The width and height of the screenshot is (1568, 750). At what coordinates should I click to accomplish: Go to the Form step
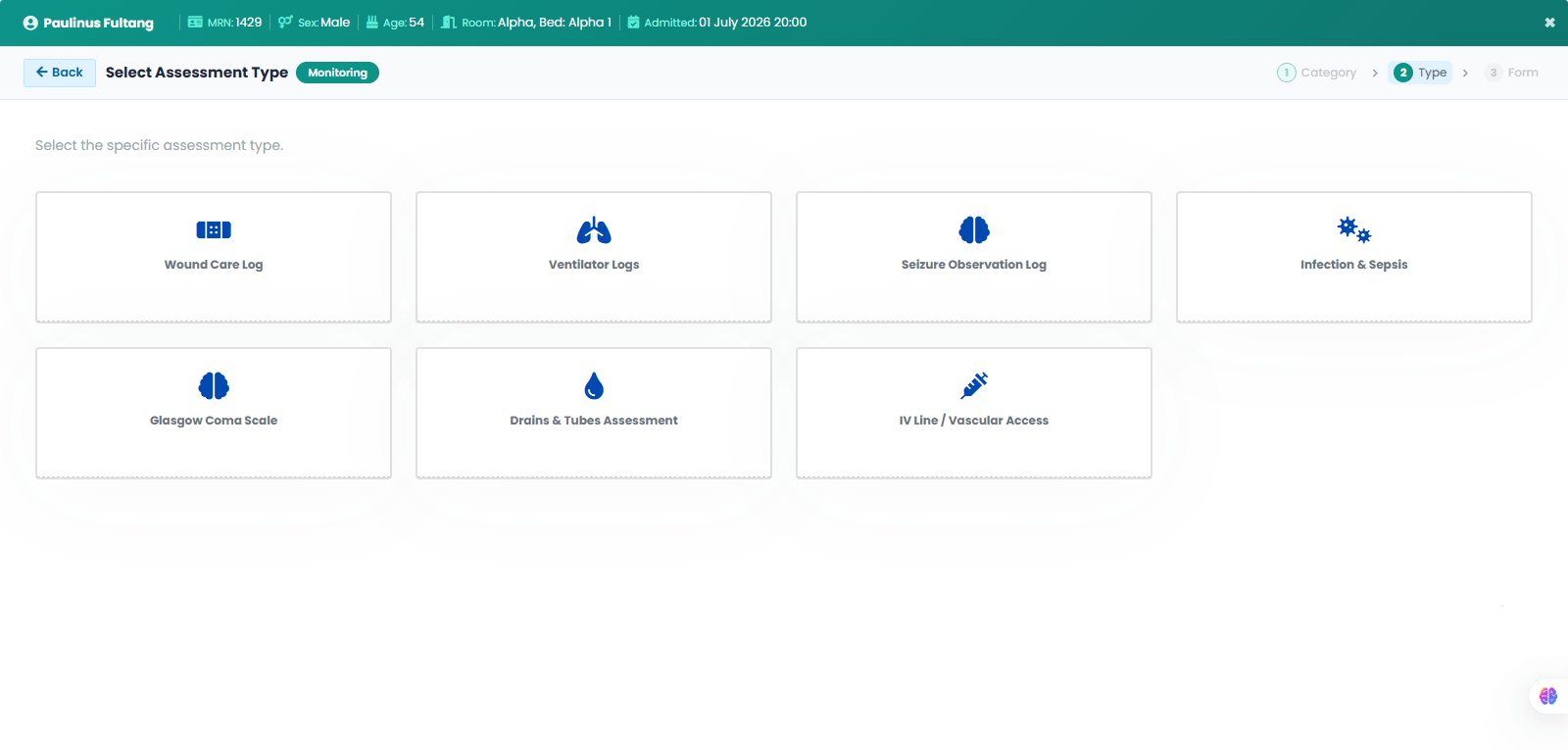coord(1511,73)
